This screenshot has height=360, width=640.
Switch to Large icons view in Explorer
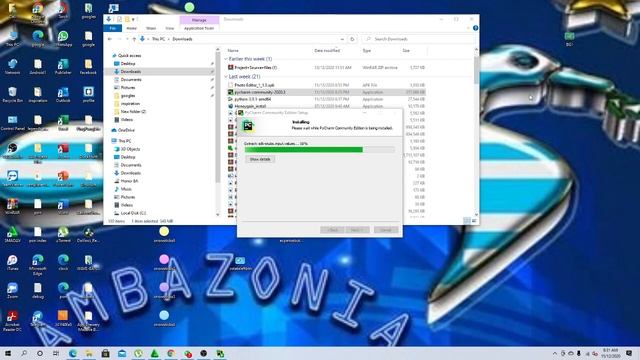474,221
